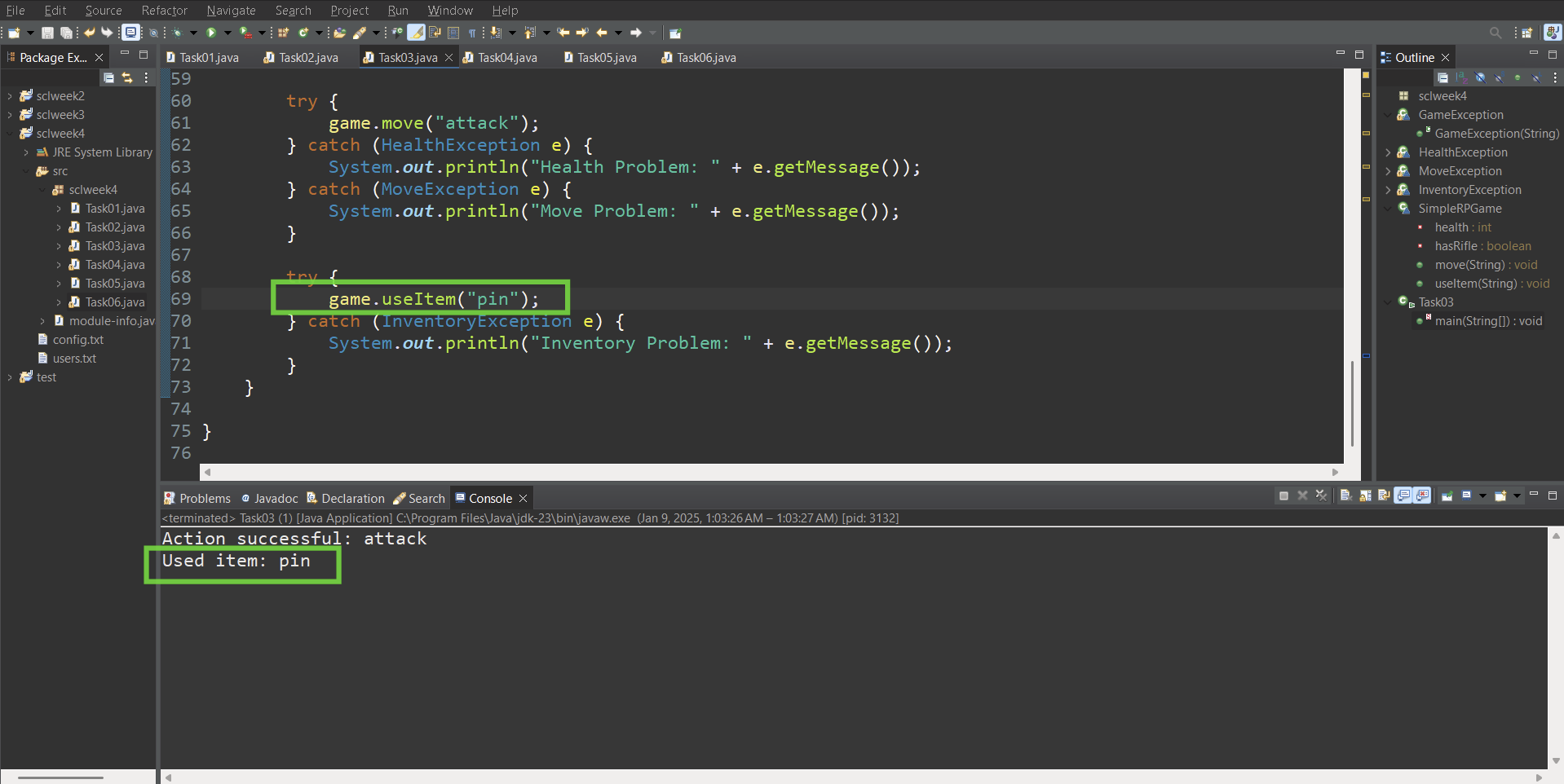This screenshot has width=1564, height=784.
Task: Select Task05.java in Package Explorer
Action: click(115, 284)
